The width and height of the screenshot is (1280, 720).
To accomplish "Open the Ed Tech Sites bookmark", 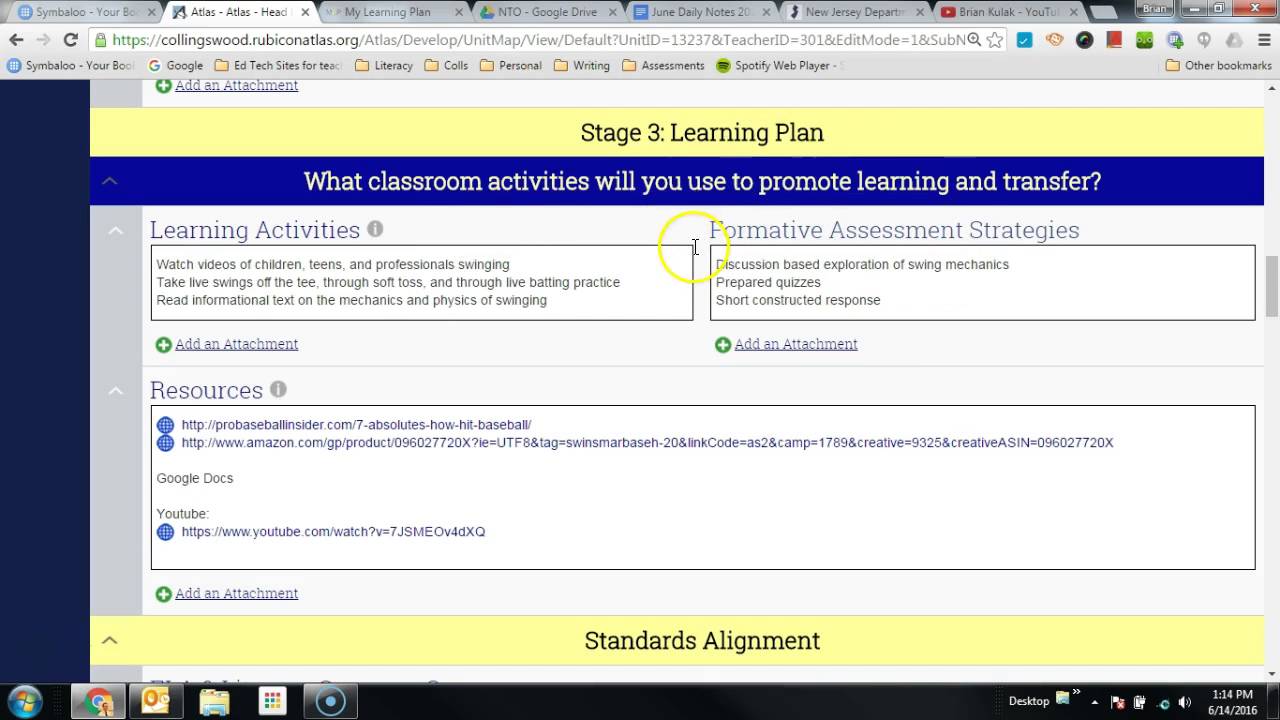I will (278, 65).
